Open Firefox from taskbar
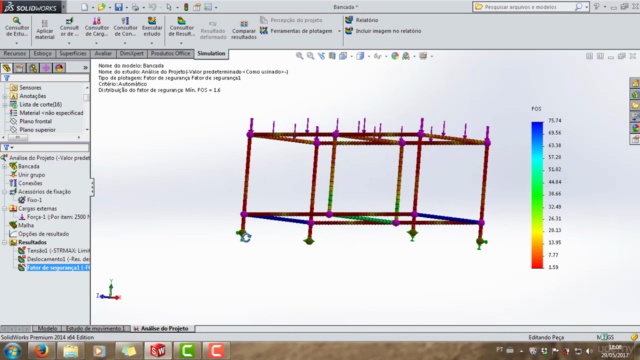 click(x=41, y=351)
